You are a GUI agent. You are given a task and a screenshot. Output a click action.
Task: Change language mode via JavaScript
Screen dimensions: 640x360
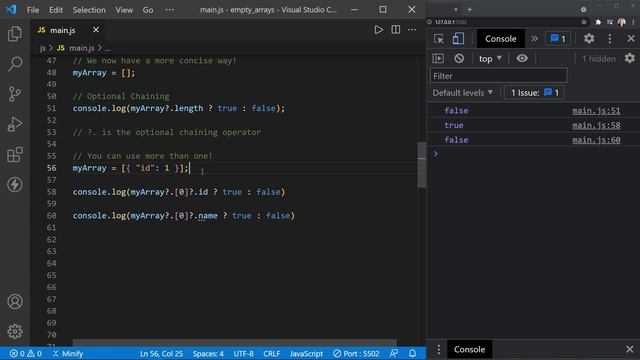click(x=306, y=353)
